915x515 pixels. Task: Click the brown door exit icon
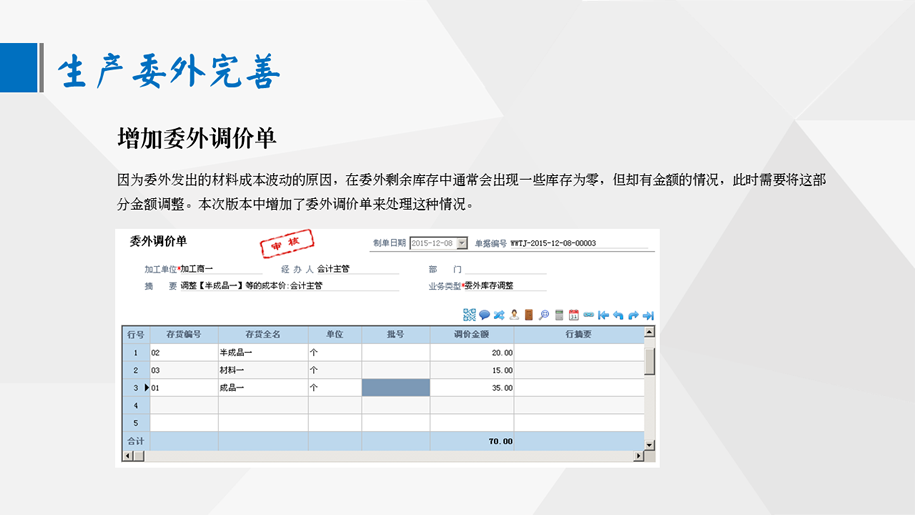(x=529, y=315)
